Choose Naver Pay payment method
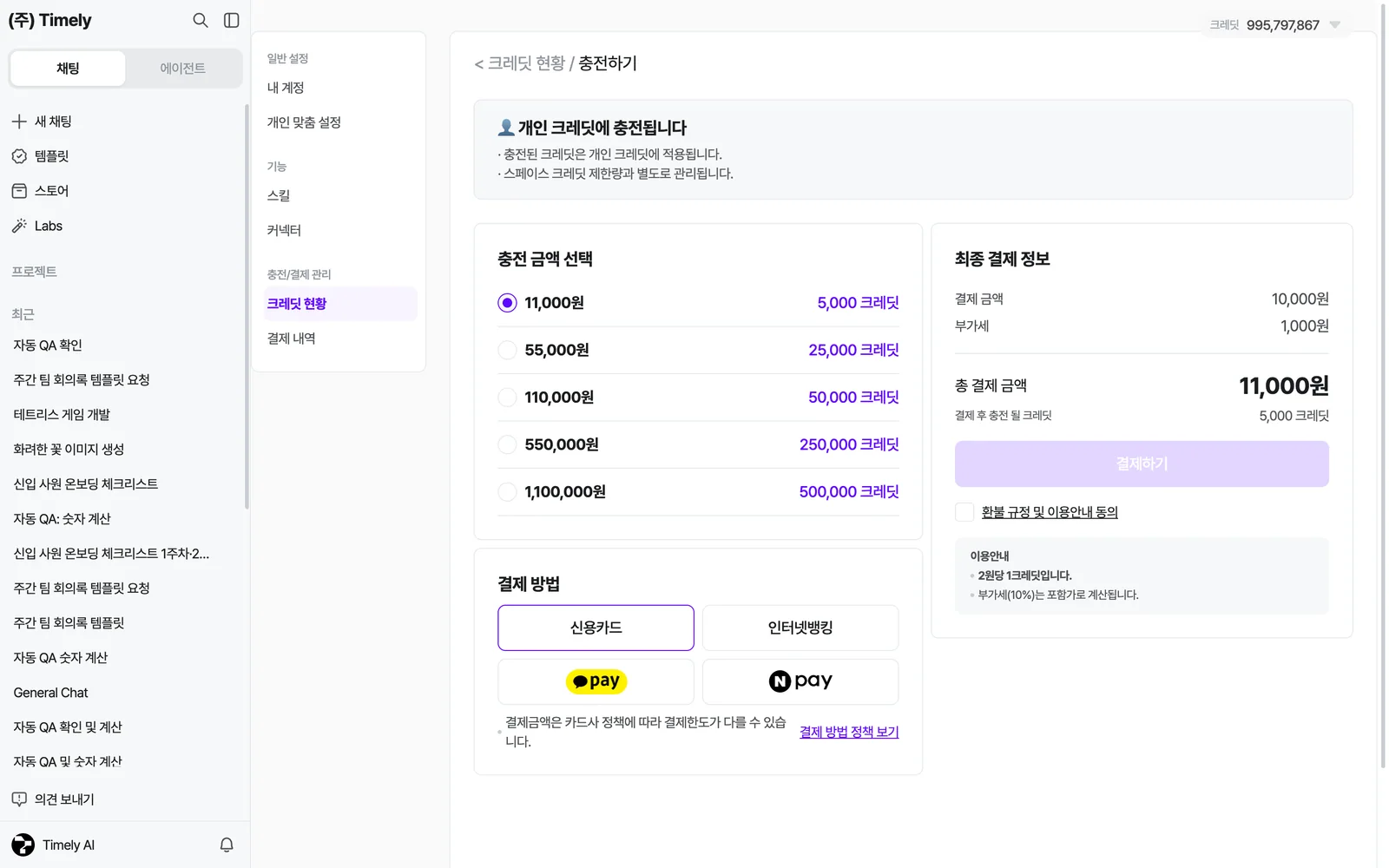Viewport: 1389px width, 868px height. pyautogui.click(x=800, y=681)
